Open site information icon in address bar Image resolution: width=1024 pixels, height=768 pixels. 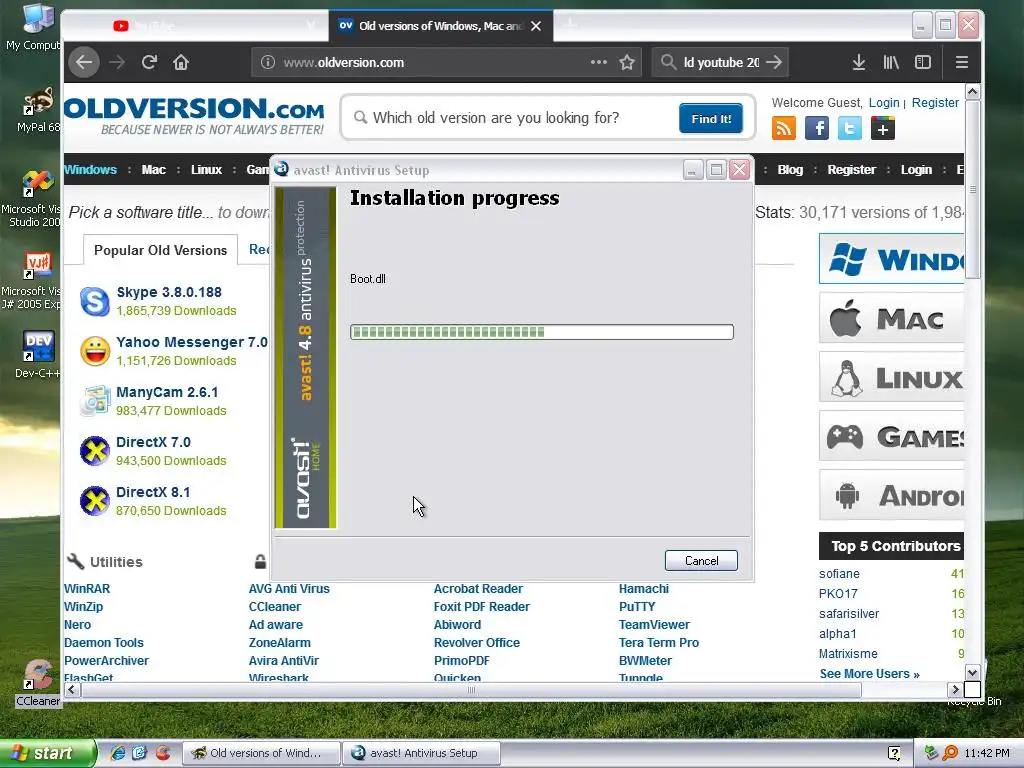click(x=268, y=62)
